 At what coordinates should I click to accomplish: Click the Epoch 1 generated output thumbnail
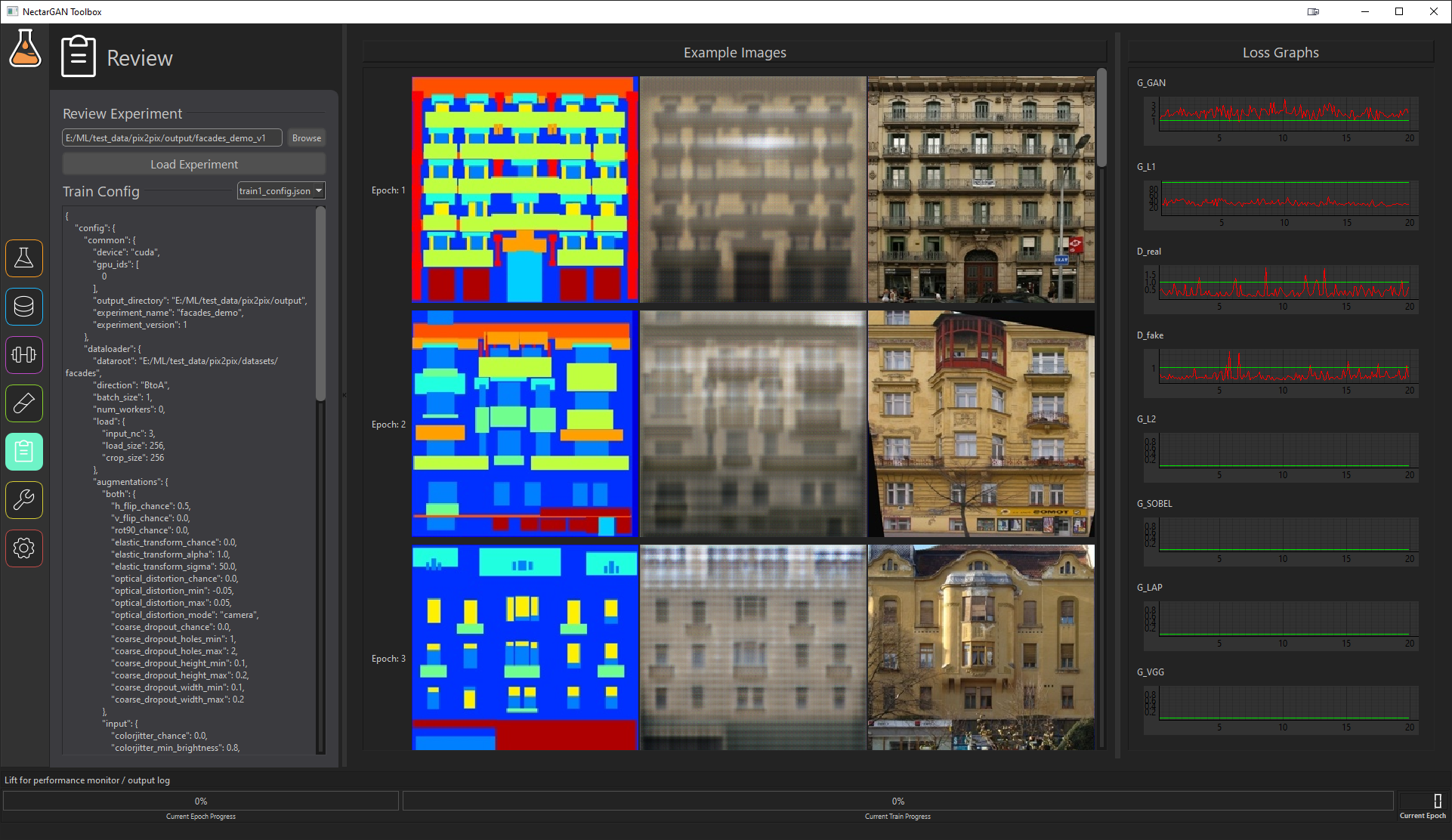752,190
